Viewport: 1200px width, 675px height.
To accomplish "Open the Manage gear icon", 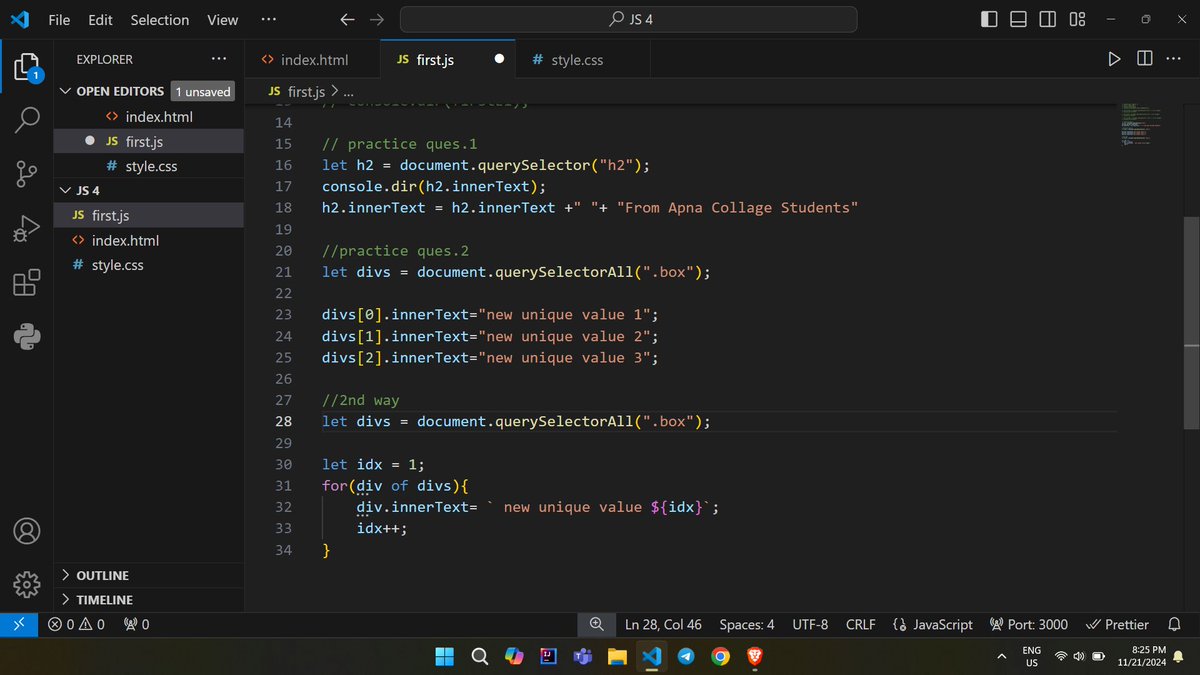I will 27,584.
